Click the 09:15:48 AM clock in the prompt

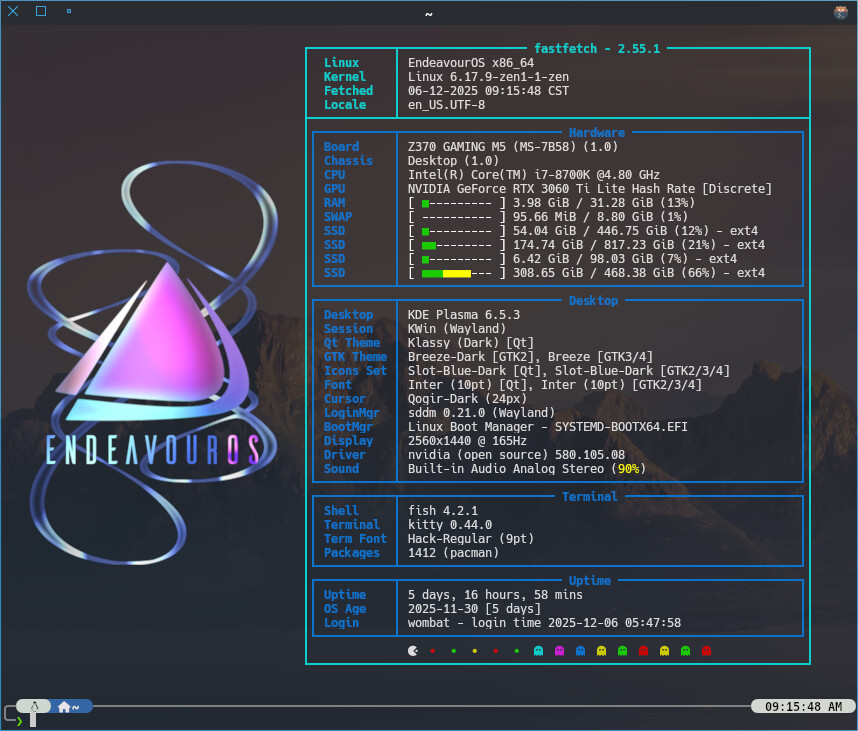(x=802, y=706)
